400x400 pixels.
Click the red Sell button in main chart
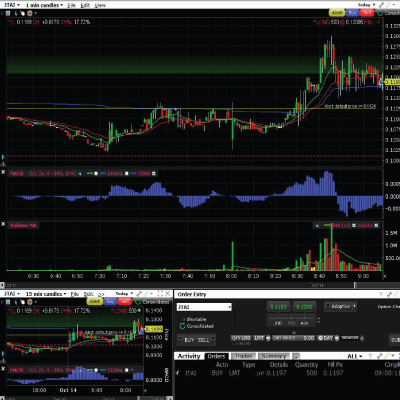[367, 13]
